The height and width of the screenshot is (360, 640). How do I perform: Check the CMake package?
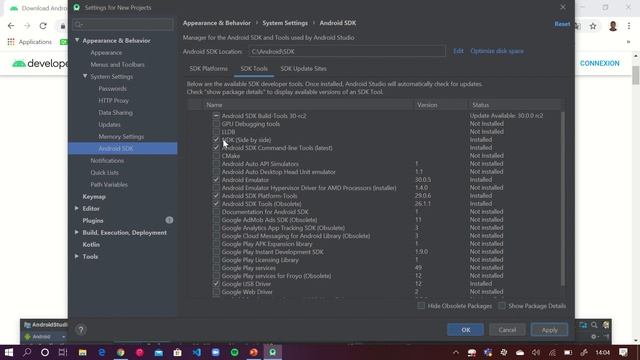pos(216,156)
